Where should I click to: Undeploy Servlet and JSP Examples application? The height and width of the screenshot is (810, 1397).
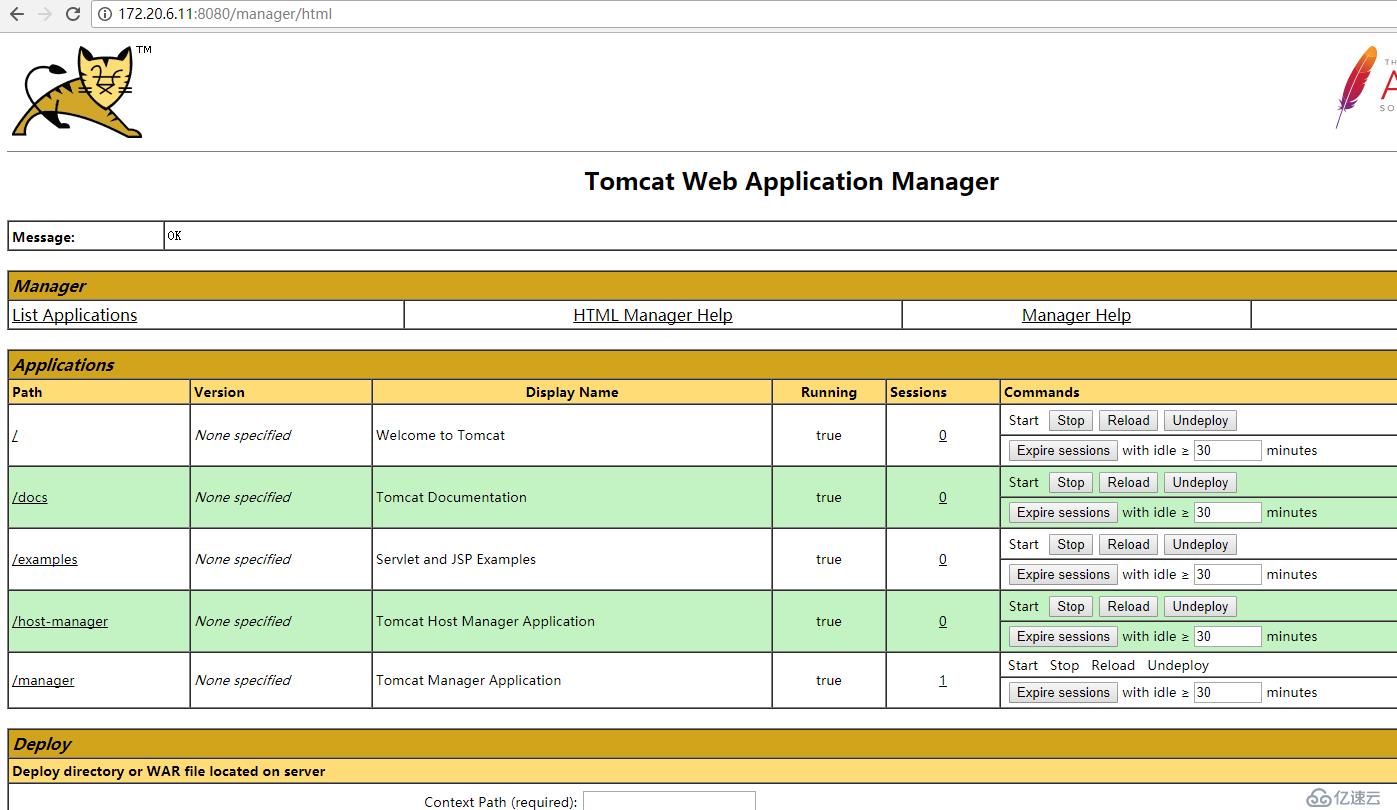coord(1200,545)
